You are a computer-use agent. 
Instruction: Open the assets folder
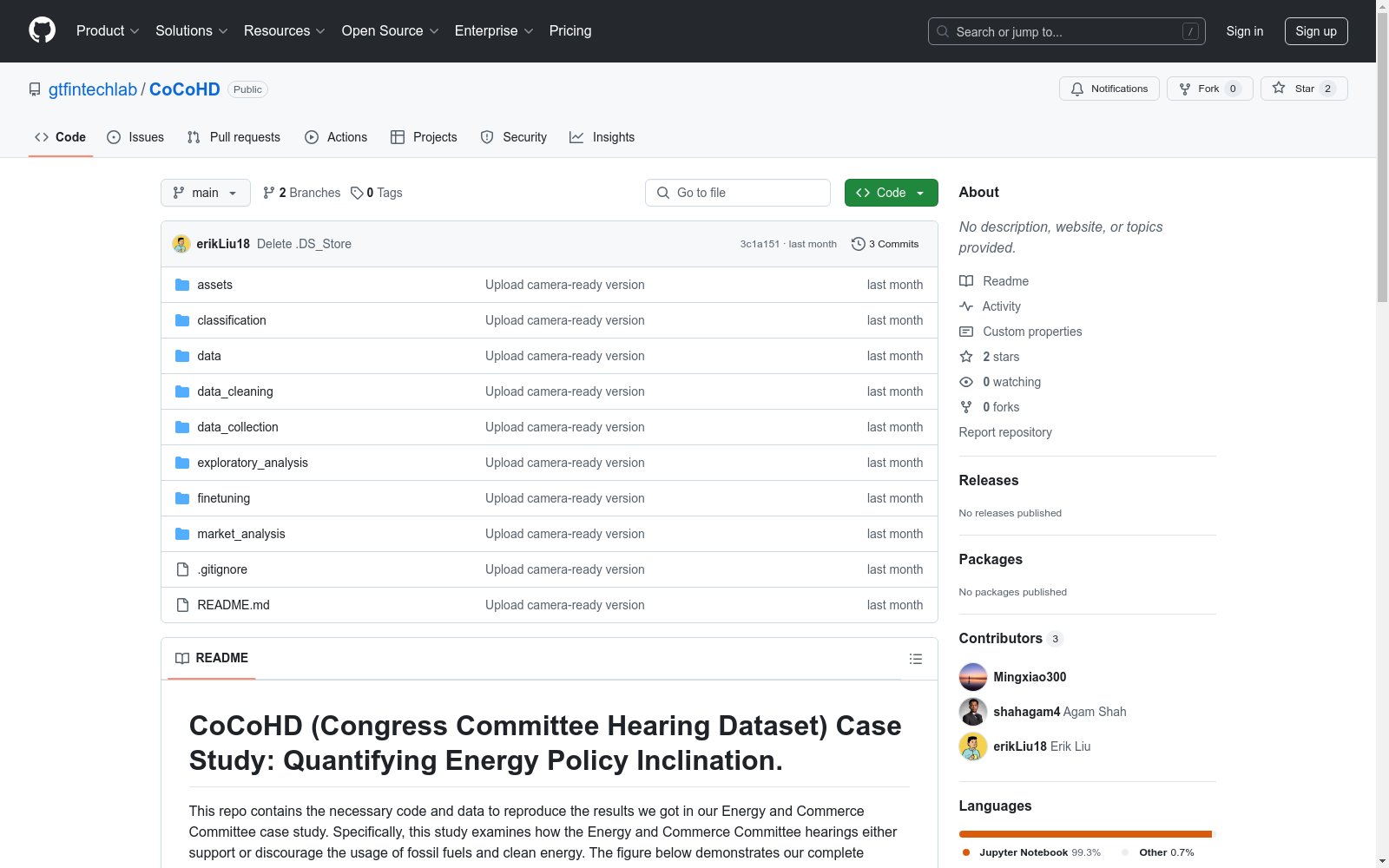click(x=214, y=285)
